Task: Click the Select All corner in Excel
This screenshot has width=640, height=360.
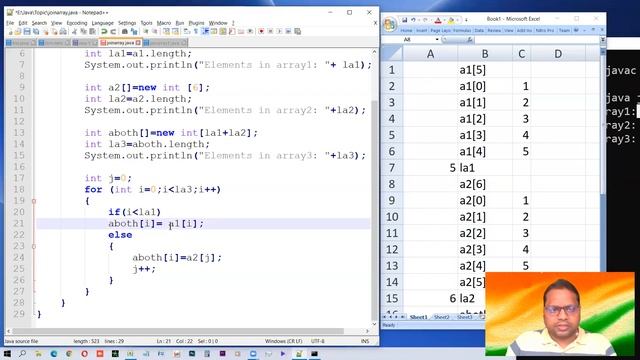Action: (392, 53)
